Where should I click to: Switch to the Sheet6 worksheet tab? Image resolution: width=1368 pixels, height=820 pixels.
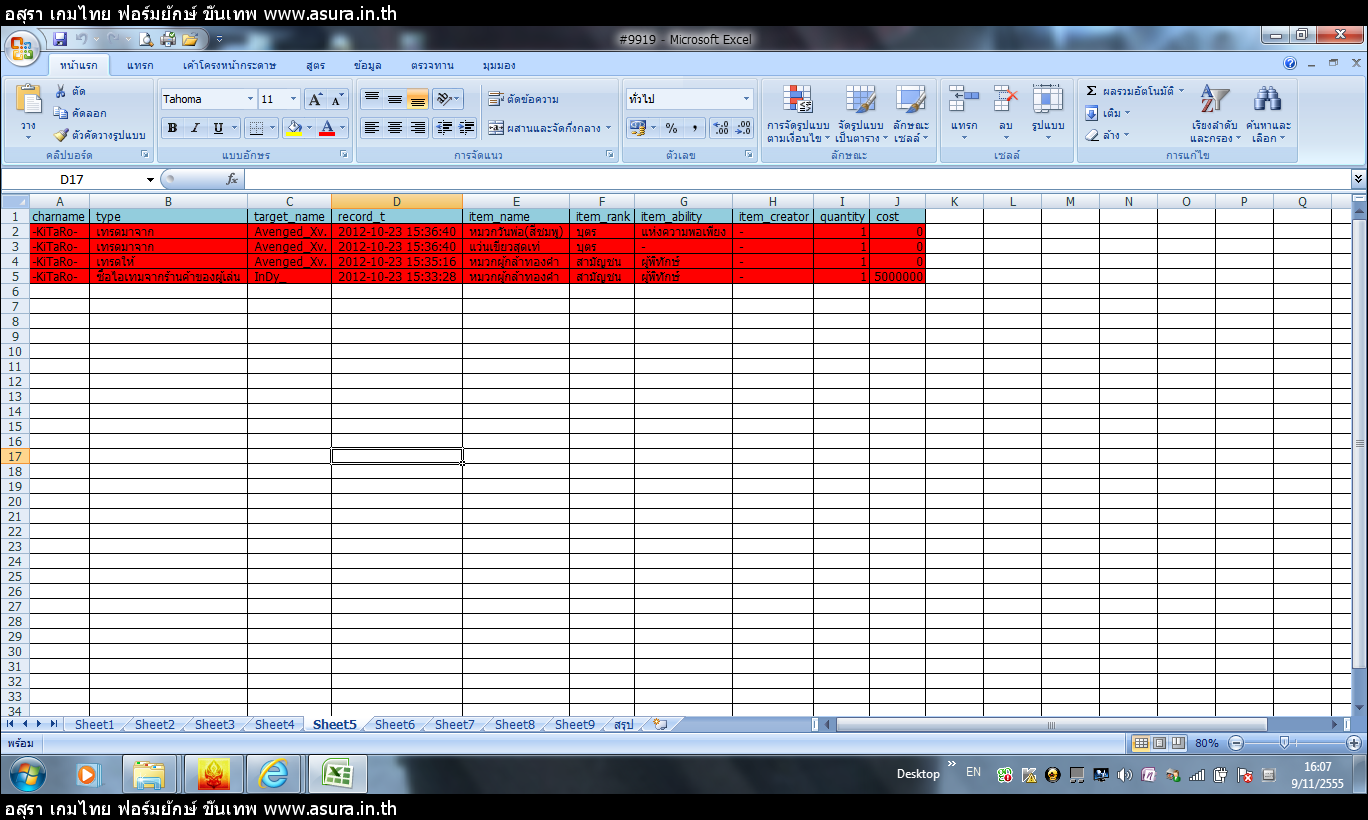[394, 725]
